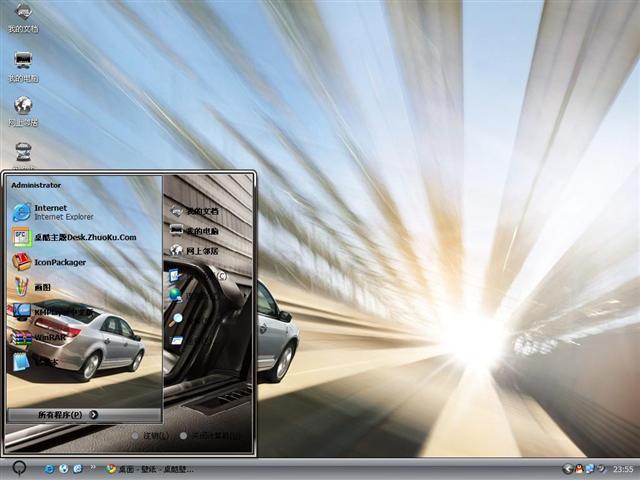Click the volume tray icon
This screenshot has height=480, width=640.
tap(601, 469)
